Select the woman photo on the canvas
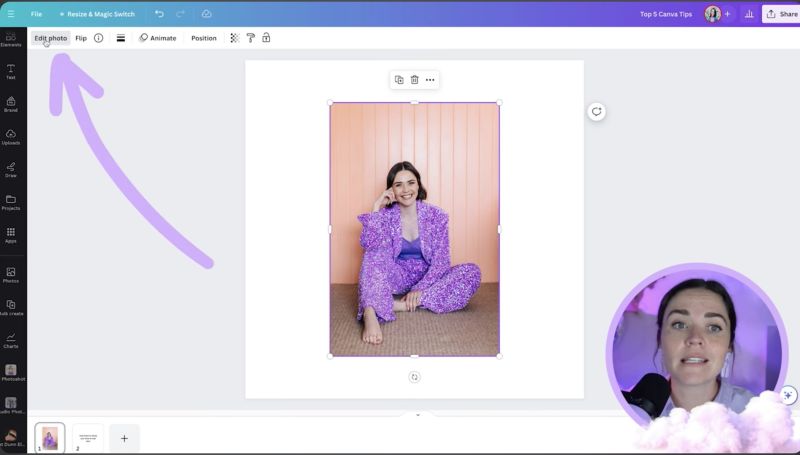800x455 pixels. point(414,229)
